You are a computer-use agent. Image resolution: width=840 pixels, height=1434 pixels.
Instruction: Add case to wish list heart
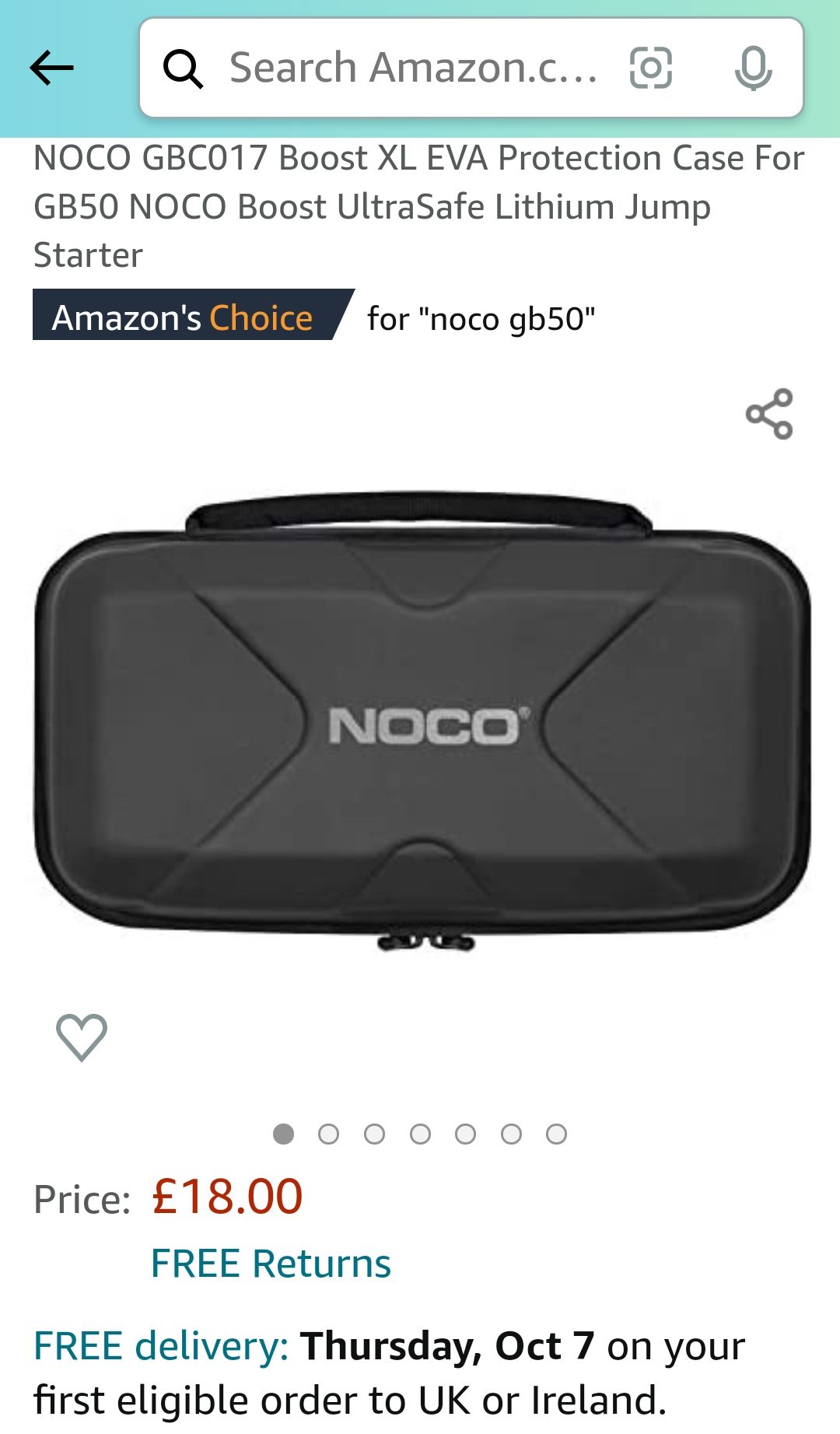82,1037
